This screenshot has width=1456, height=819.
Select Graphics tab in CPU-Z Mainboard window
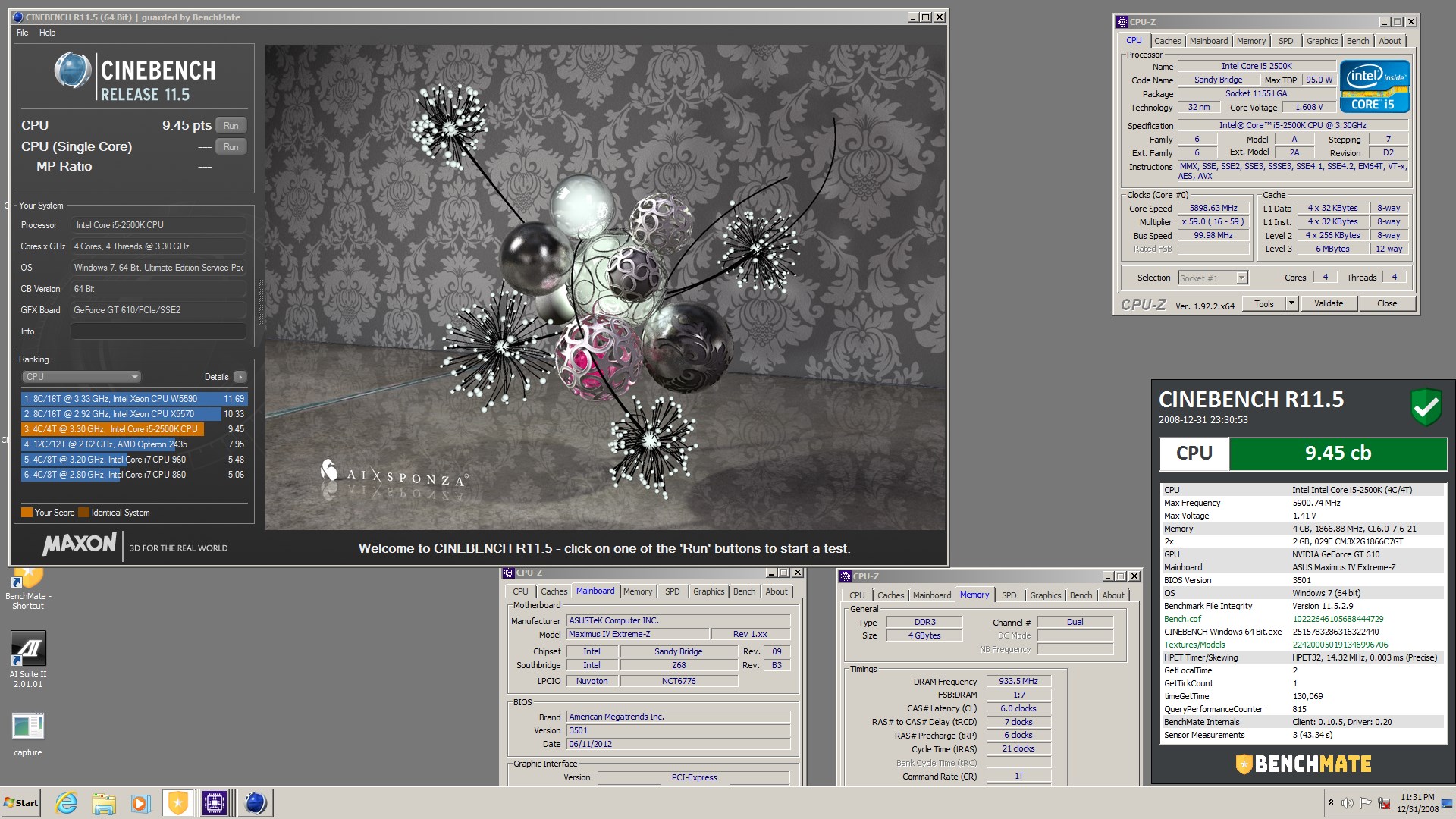tap(708, 591)
